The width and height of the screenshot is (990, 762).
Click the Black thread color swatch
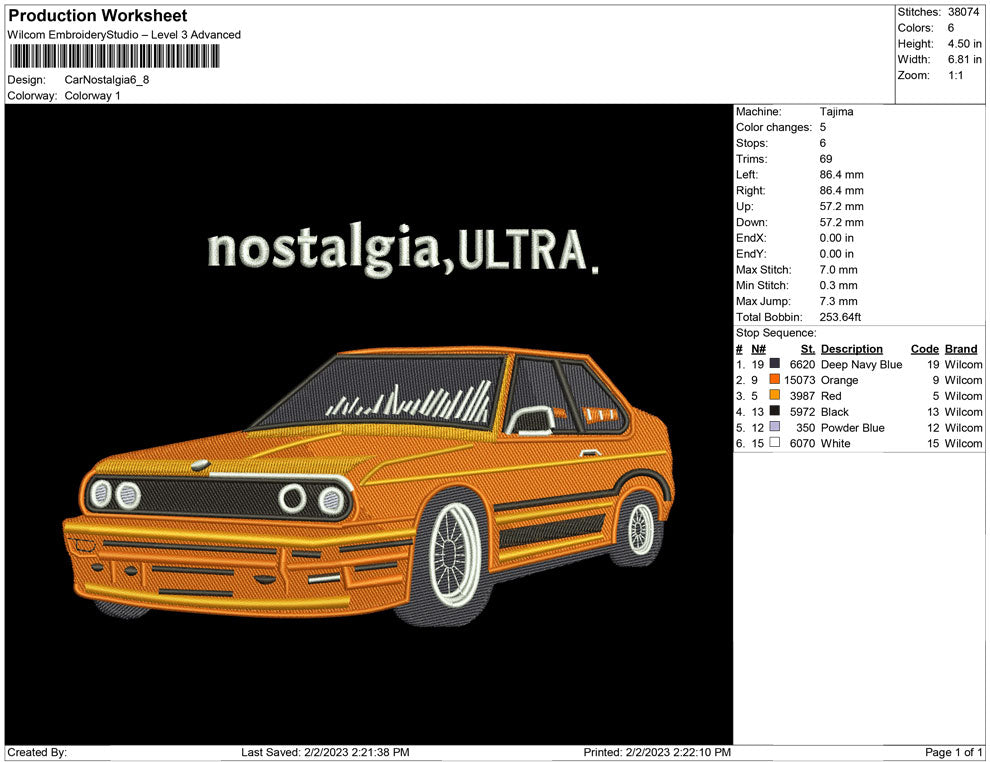click(775, 412)
